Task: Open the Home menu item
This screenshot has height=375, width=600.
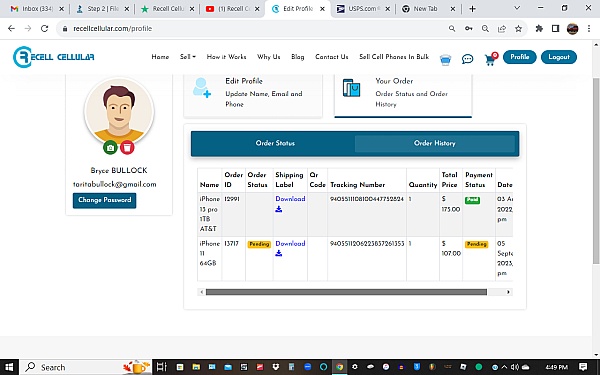Action: pyautogui.click(x=160, y=57)
